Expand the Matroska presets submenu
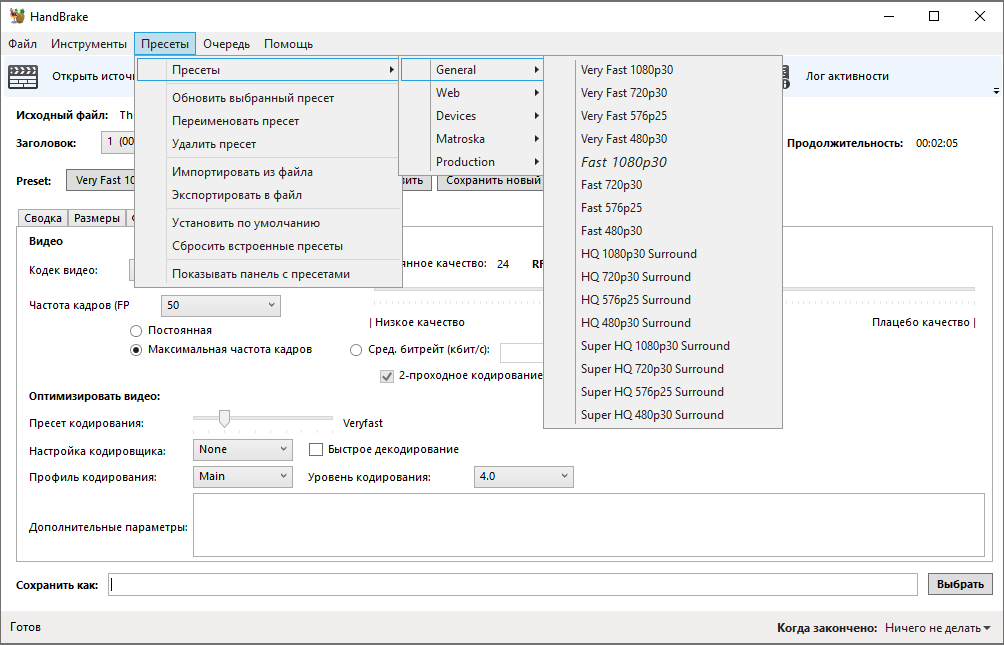This screenshot has height=645, width=1004. pyautogui.click(x=473, y=139)
